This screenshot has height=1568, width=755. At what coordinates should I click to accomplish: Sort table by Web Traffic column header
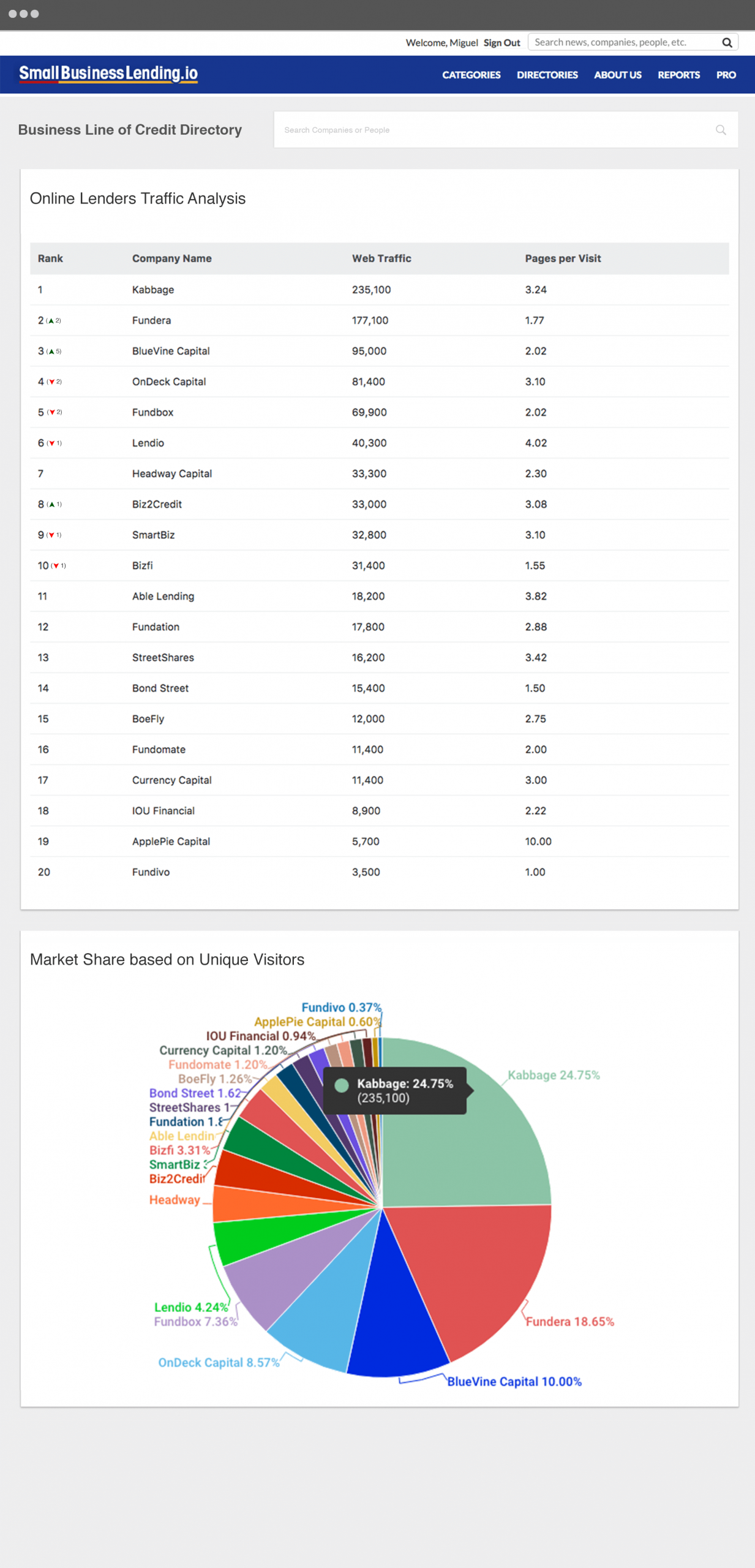381,258
